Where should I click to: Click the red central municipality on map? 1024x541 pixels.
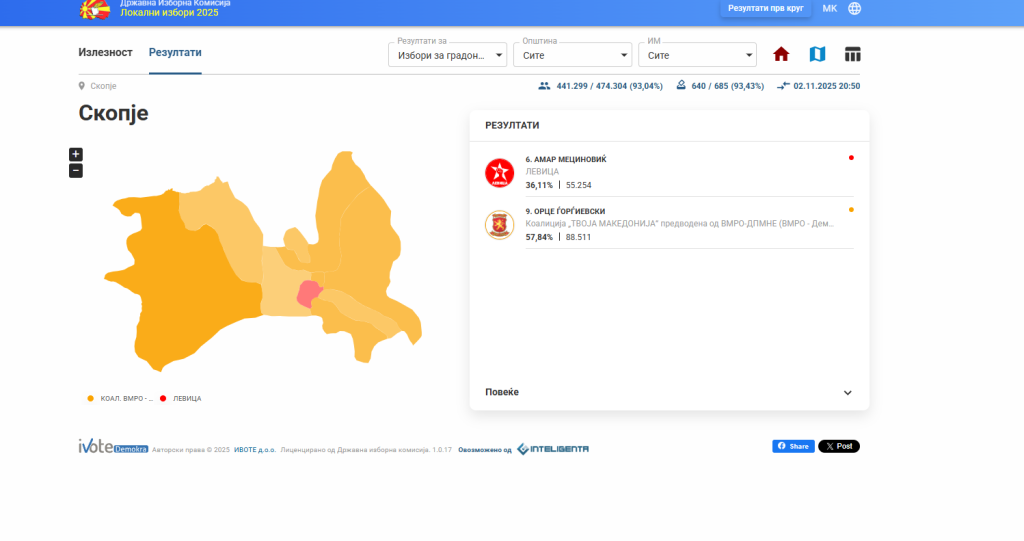pos(310,293)
